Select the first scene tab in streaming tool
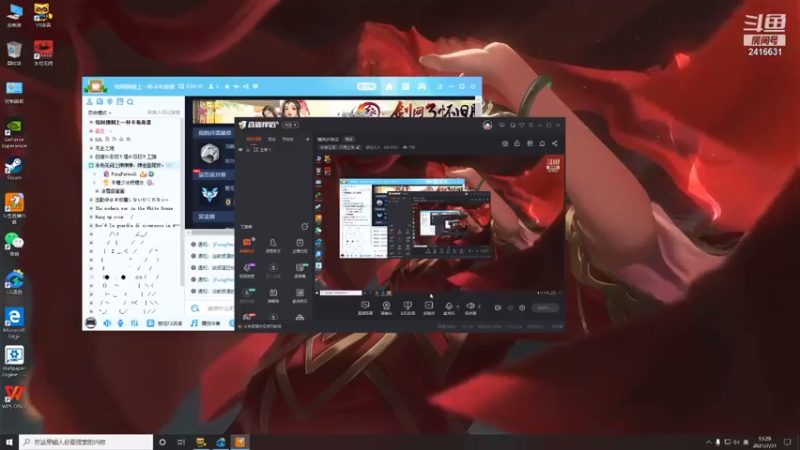Viewport: 800px width, 450px height. point(254,139)
